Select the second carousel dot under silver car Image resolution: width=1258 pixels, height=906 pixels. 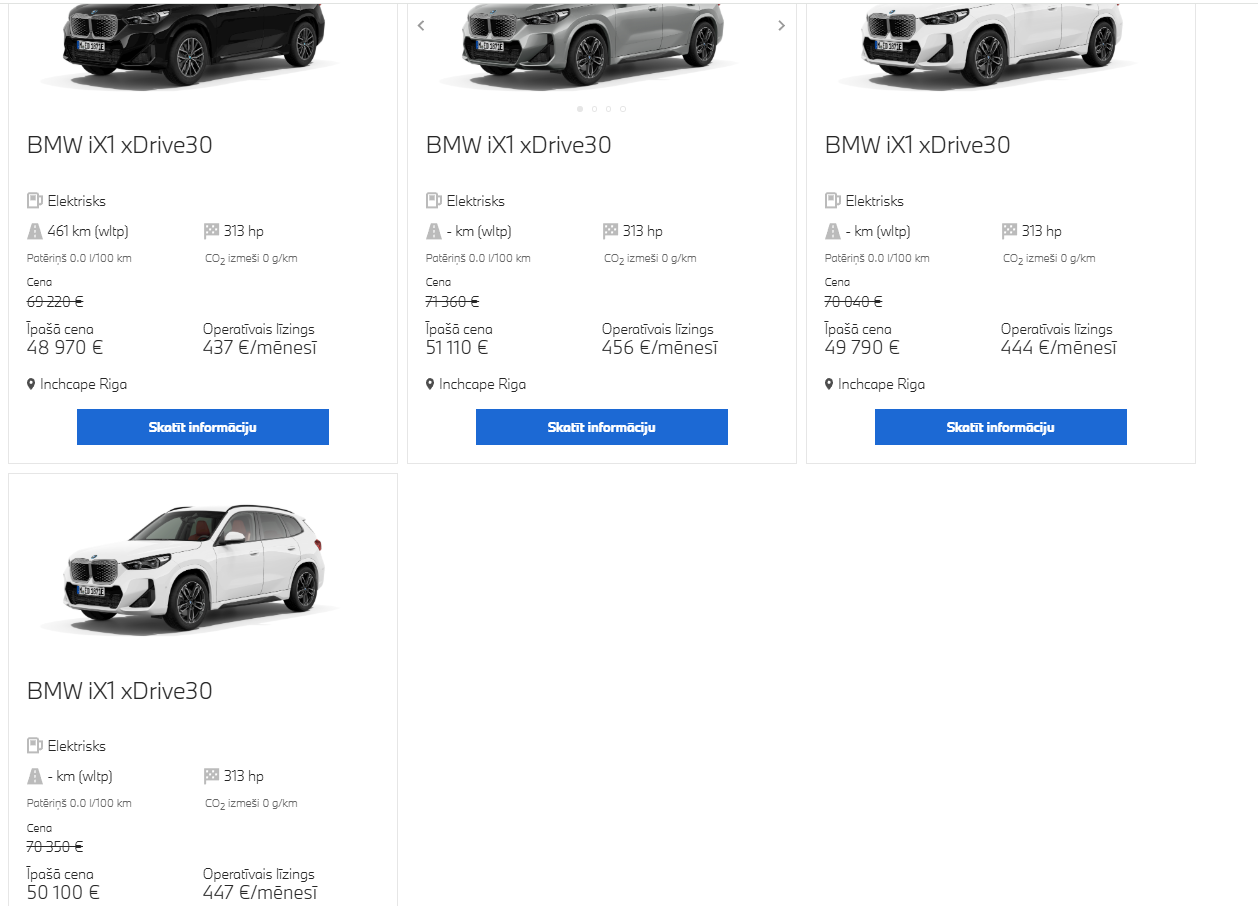tap(594, 108)
